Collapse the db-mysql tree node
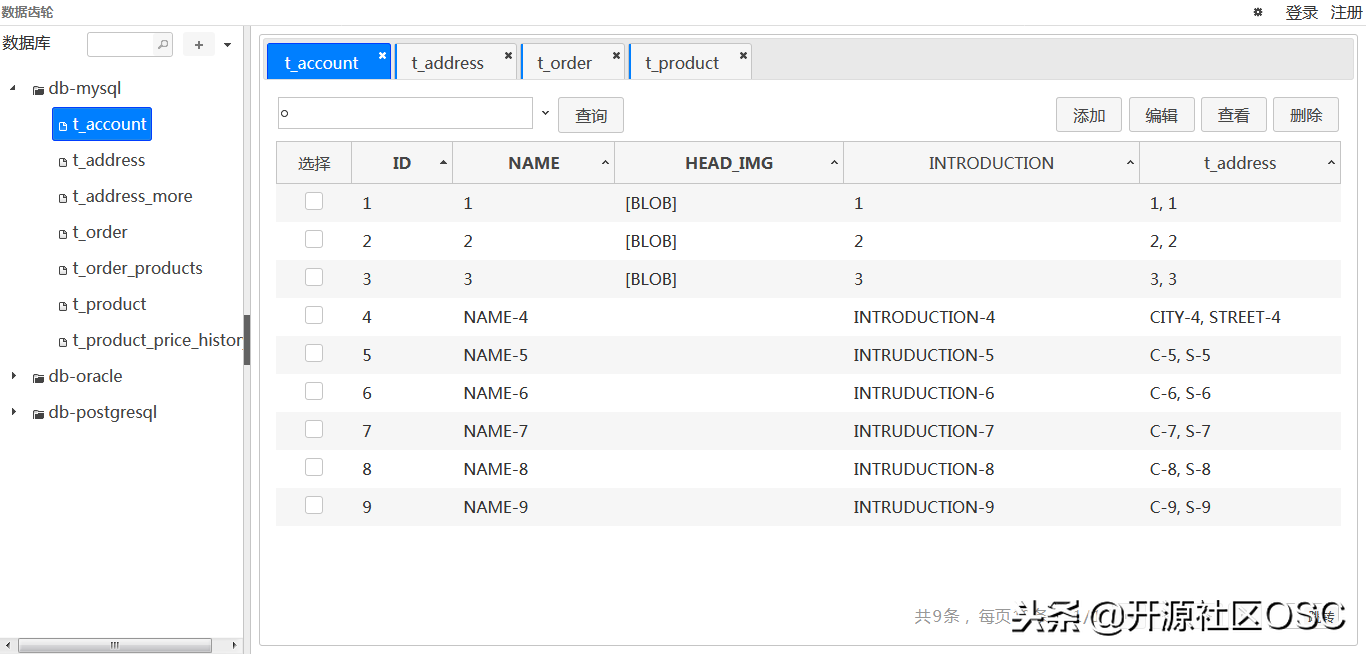The image size is (1366, 654). coord(13,89)
